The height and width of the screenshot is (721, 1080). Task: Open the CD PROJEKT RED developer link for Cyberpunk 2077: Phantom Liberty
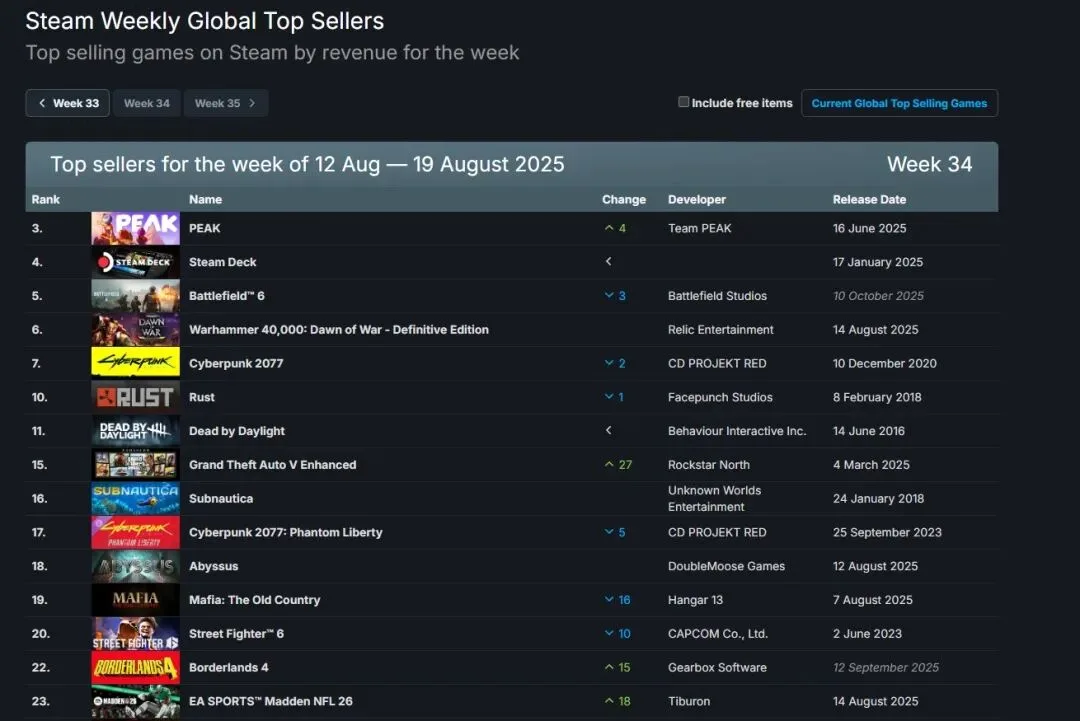pos(717,532)
